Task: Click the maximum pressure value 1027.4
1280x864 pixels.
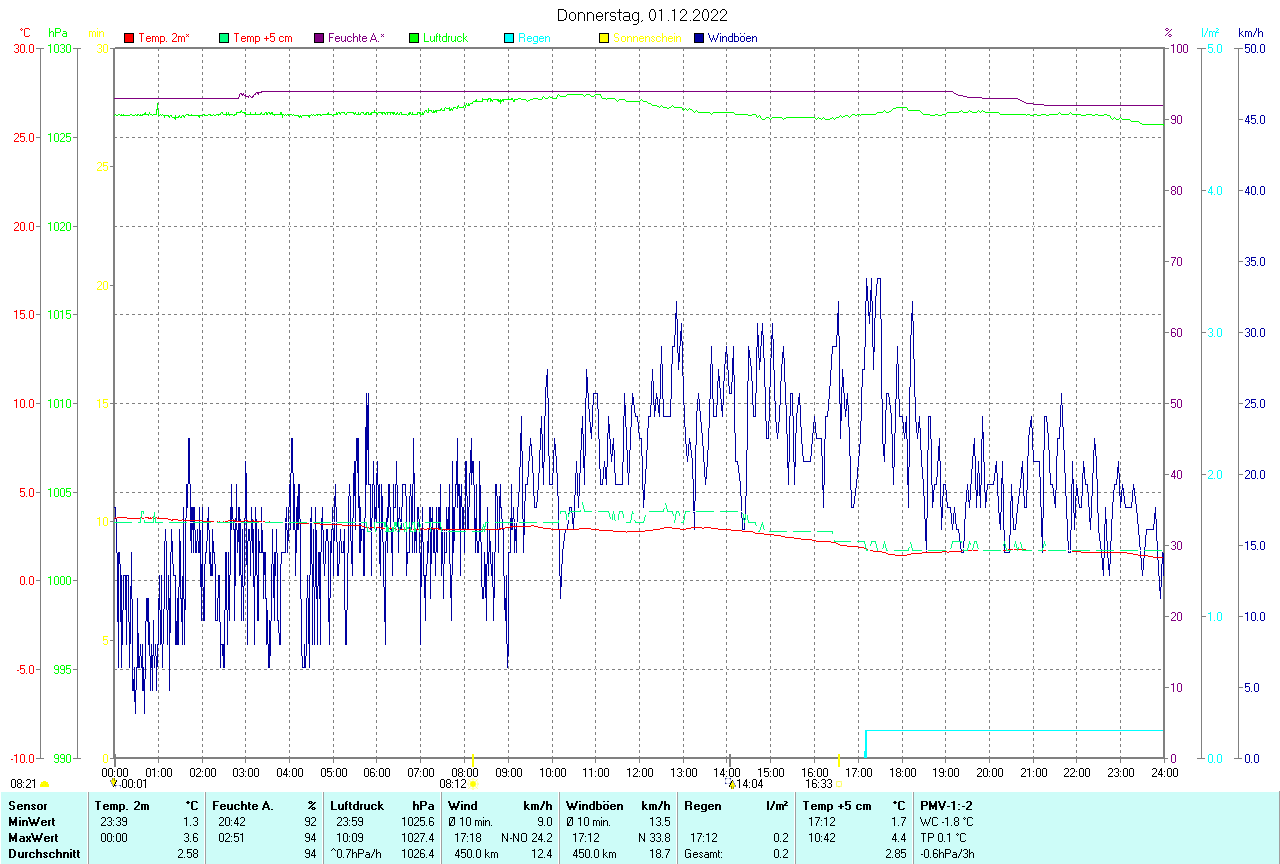Action: (418, 837)
